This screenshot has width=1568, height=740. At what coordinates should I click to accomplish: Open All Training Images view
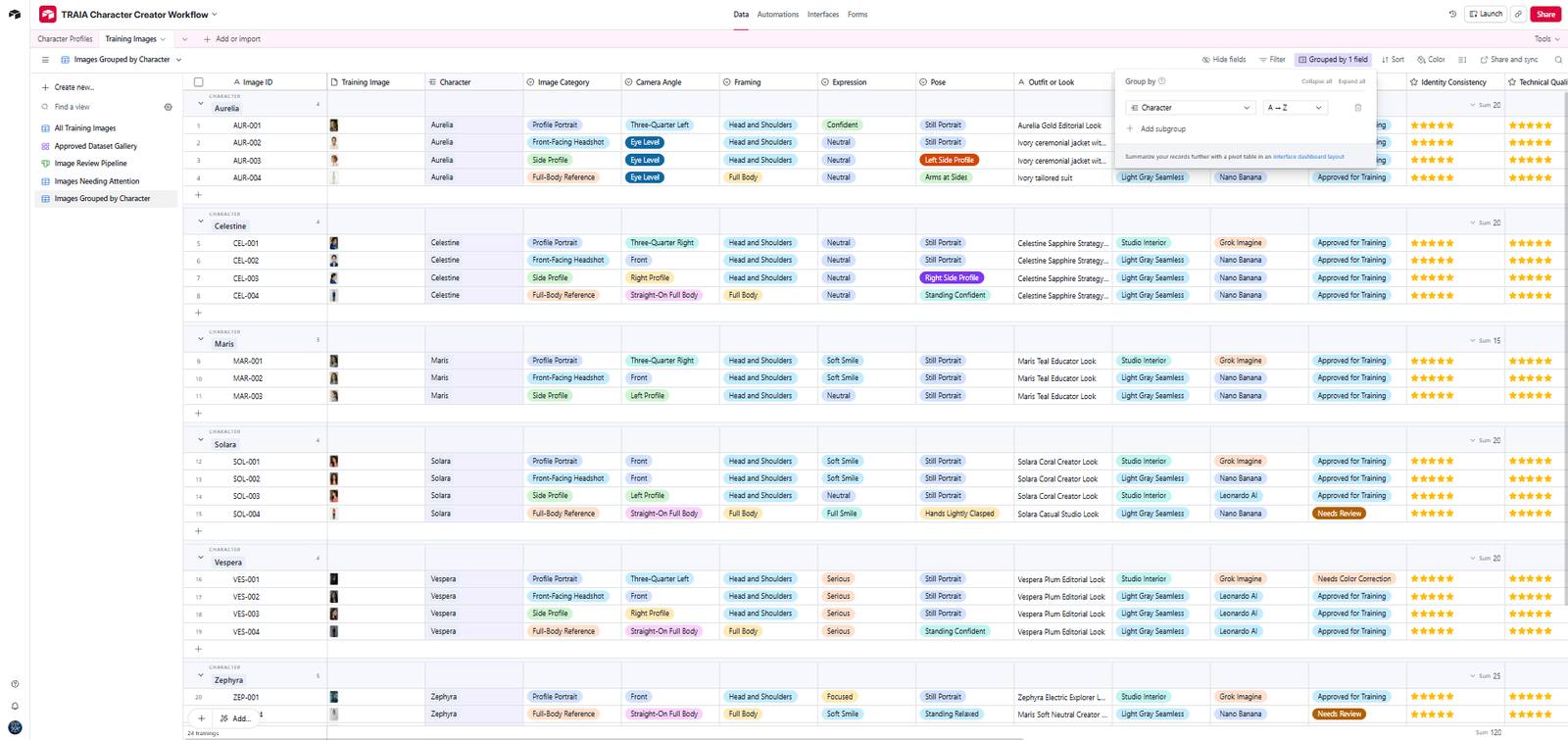click(85, 128)
